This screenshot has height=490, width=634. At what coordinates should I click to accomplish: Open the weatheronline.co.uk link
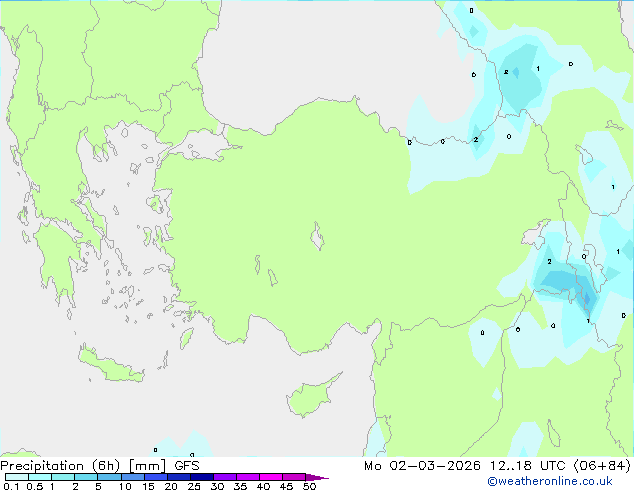point(550,481)
